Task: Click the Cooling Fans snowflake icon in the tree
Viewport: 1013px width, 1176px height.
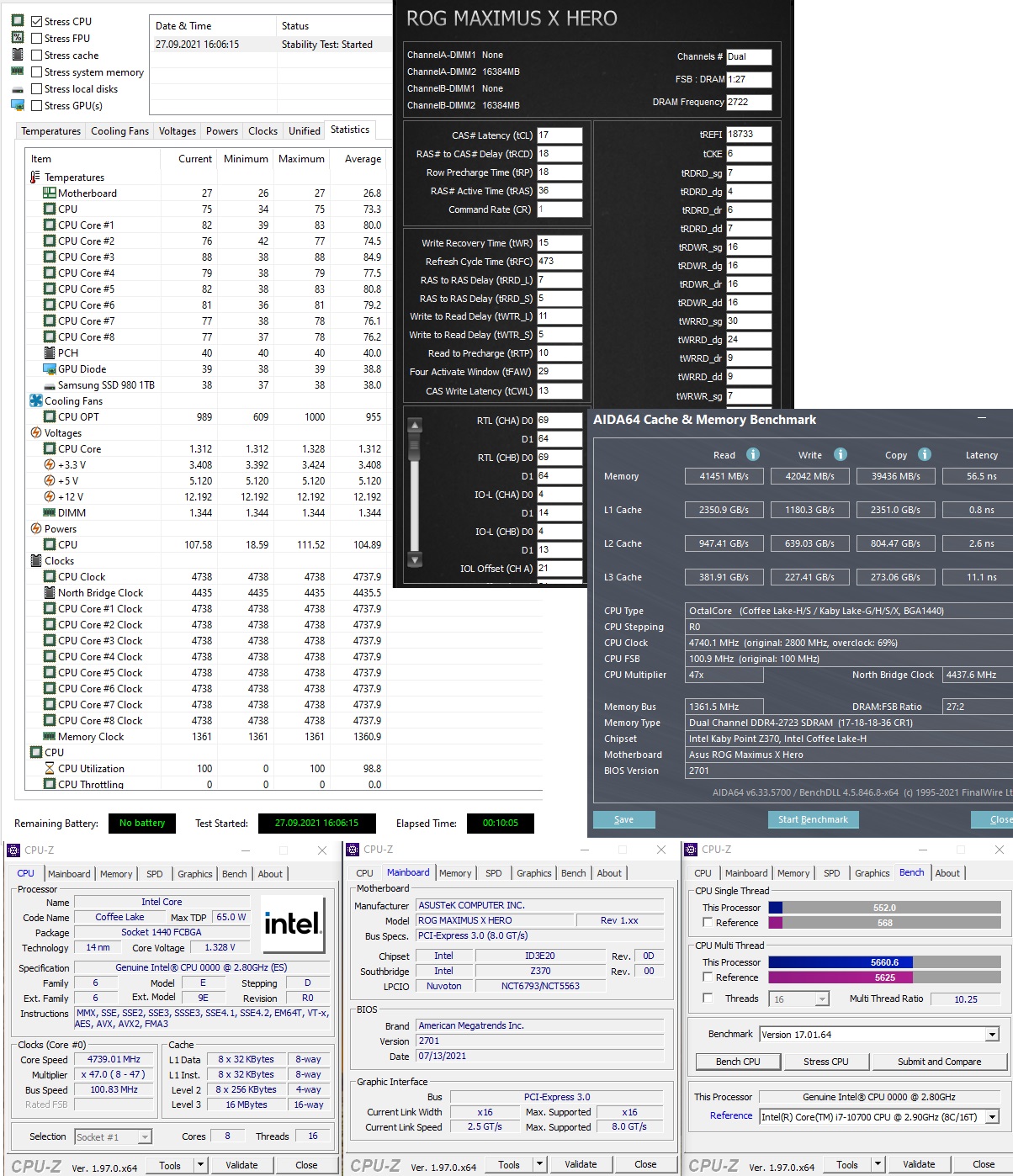Action: [35, 400]
